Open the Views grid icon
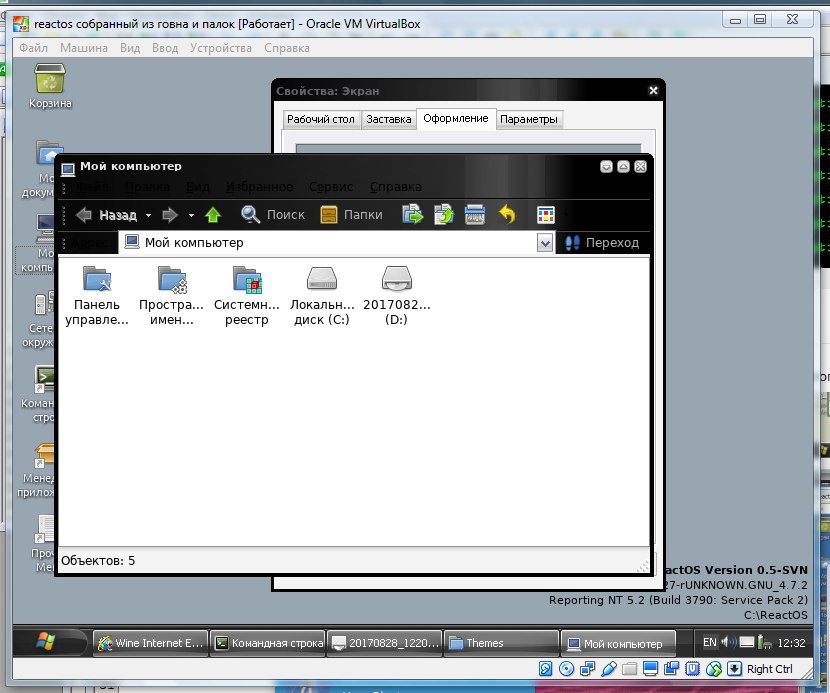 tap(546, 215)
